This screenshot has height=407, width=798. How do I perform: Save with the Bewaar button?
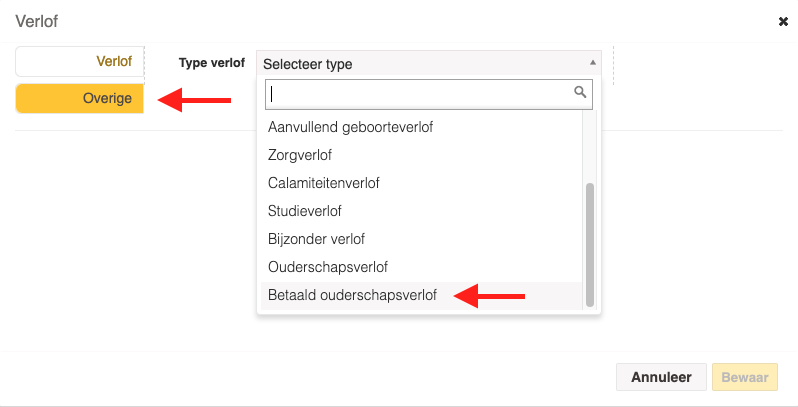[745, 377]
